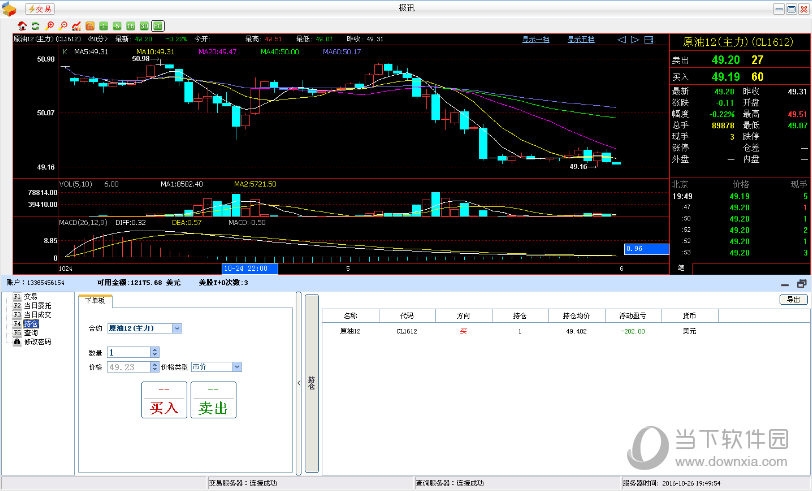Select 修改密码 in the left tree
Screen dimensions: 812x491
38,341
